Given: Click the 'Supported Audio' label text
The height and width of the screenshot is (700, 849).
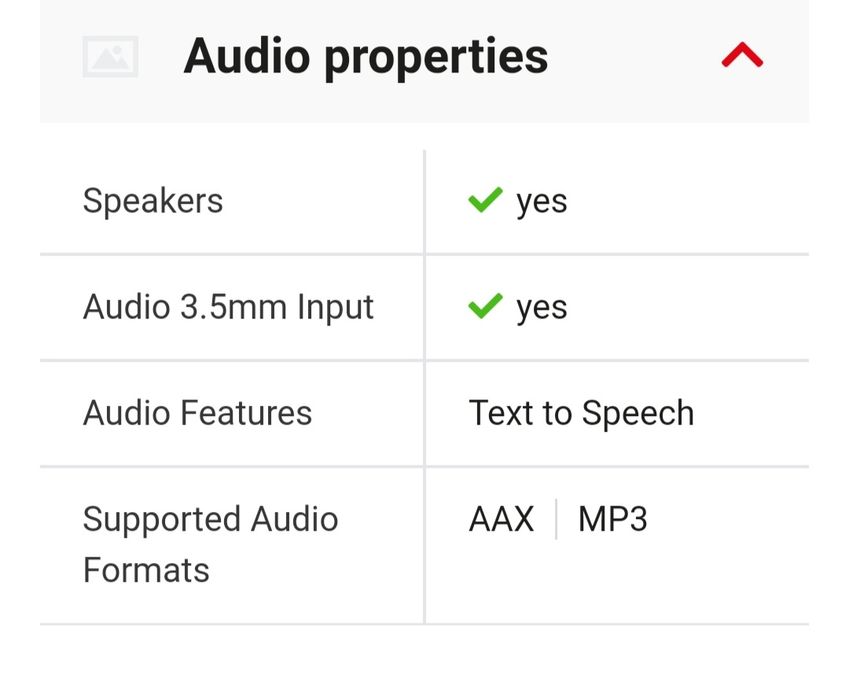Looking at the screenshot, I should tap(210, 519).
